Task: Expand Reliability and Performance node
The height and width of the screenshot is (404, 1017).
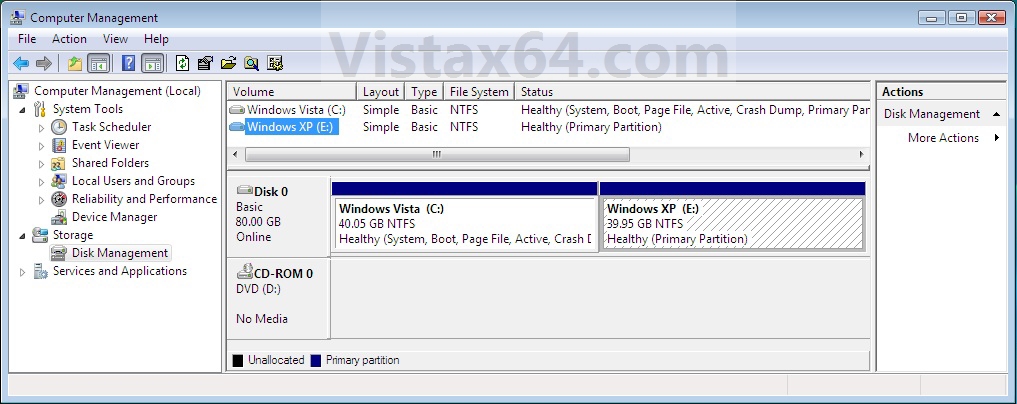Action: pyautogui.click(x=42, y=200)
